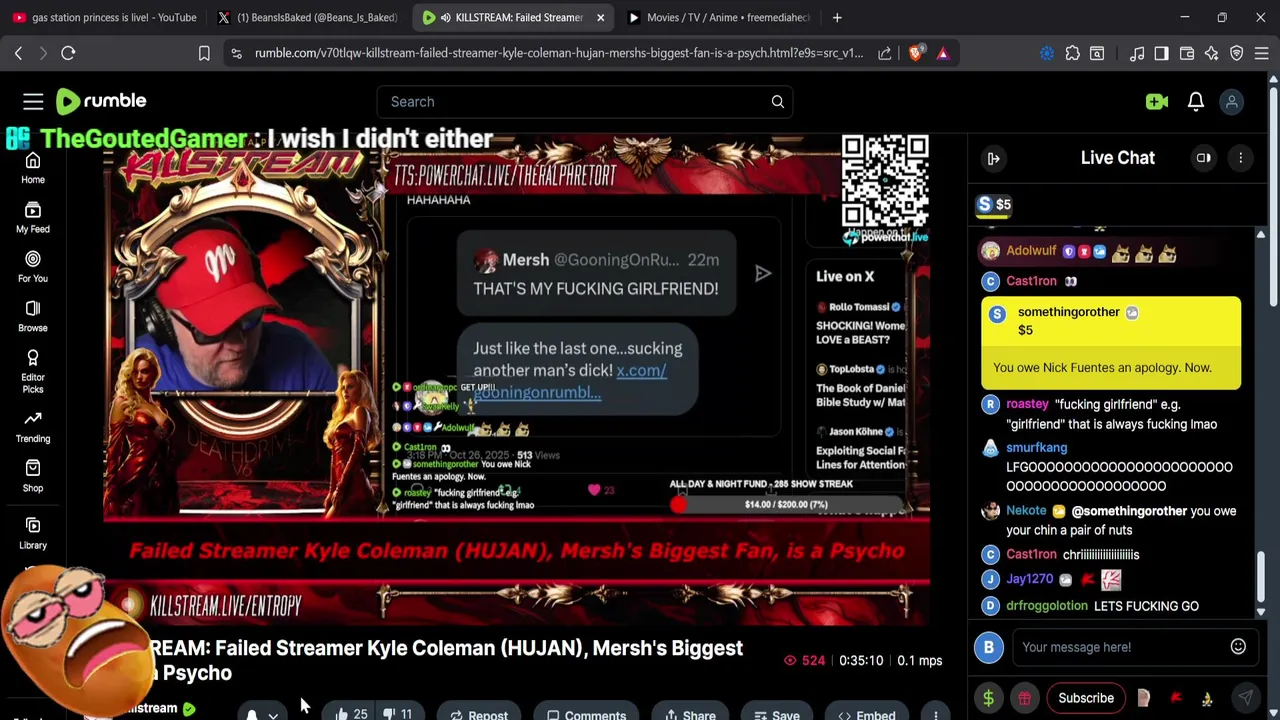The height and width of the screenshot is (720, 1280).
Task: Click the green go-live camera icon
Action: pyautogui.click(x=1157, y=101)
